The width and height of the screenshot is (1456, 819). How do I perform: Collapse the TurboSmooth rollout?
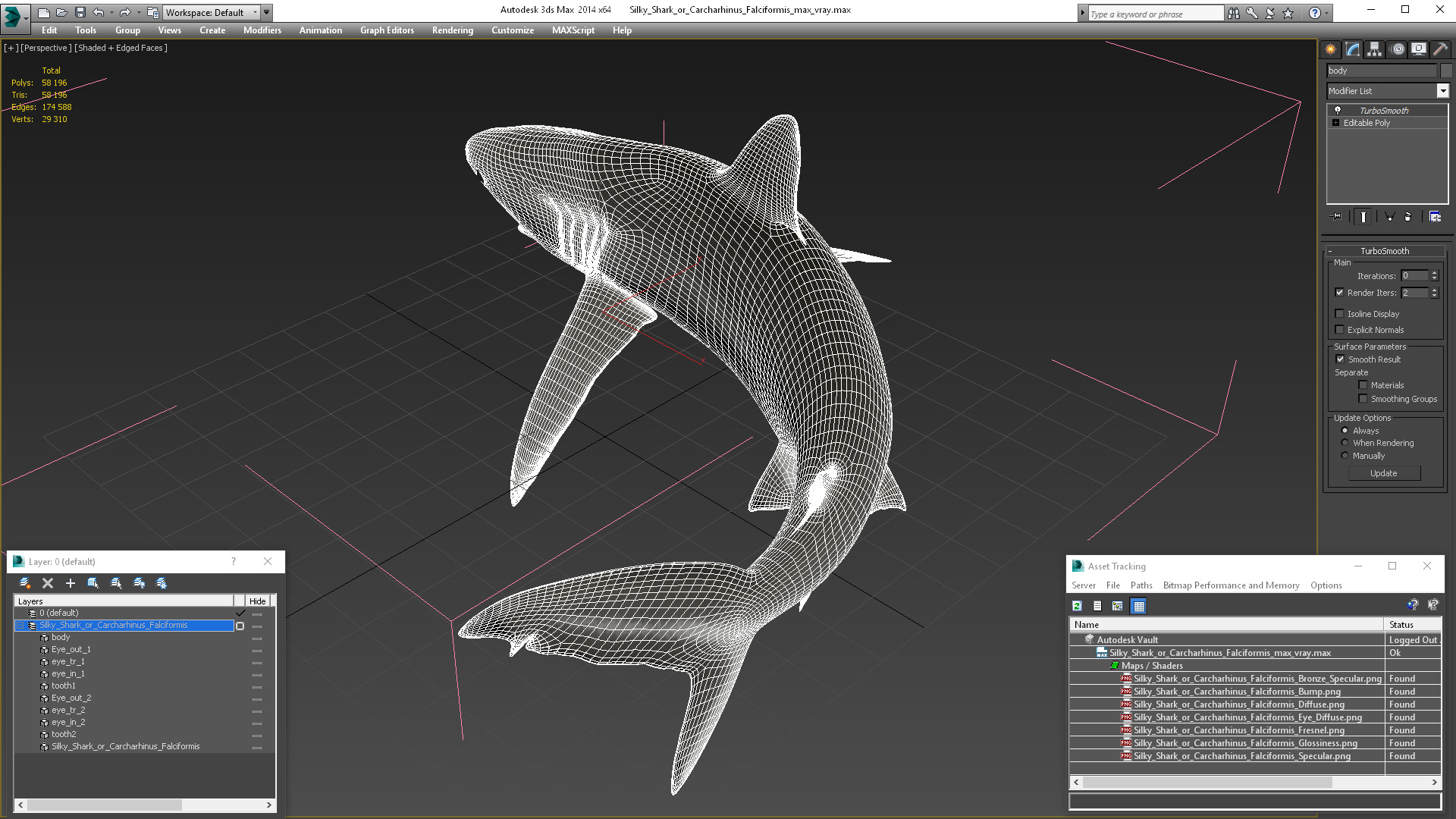(x=1330, y=251)
